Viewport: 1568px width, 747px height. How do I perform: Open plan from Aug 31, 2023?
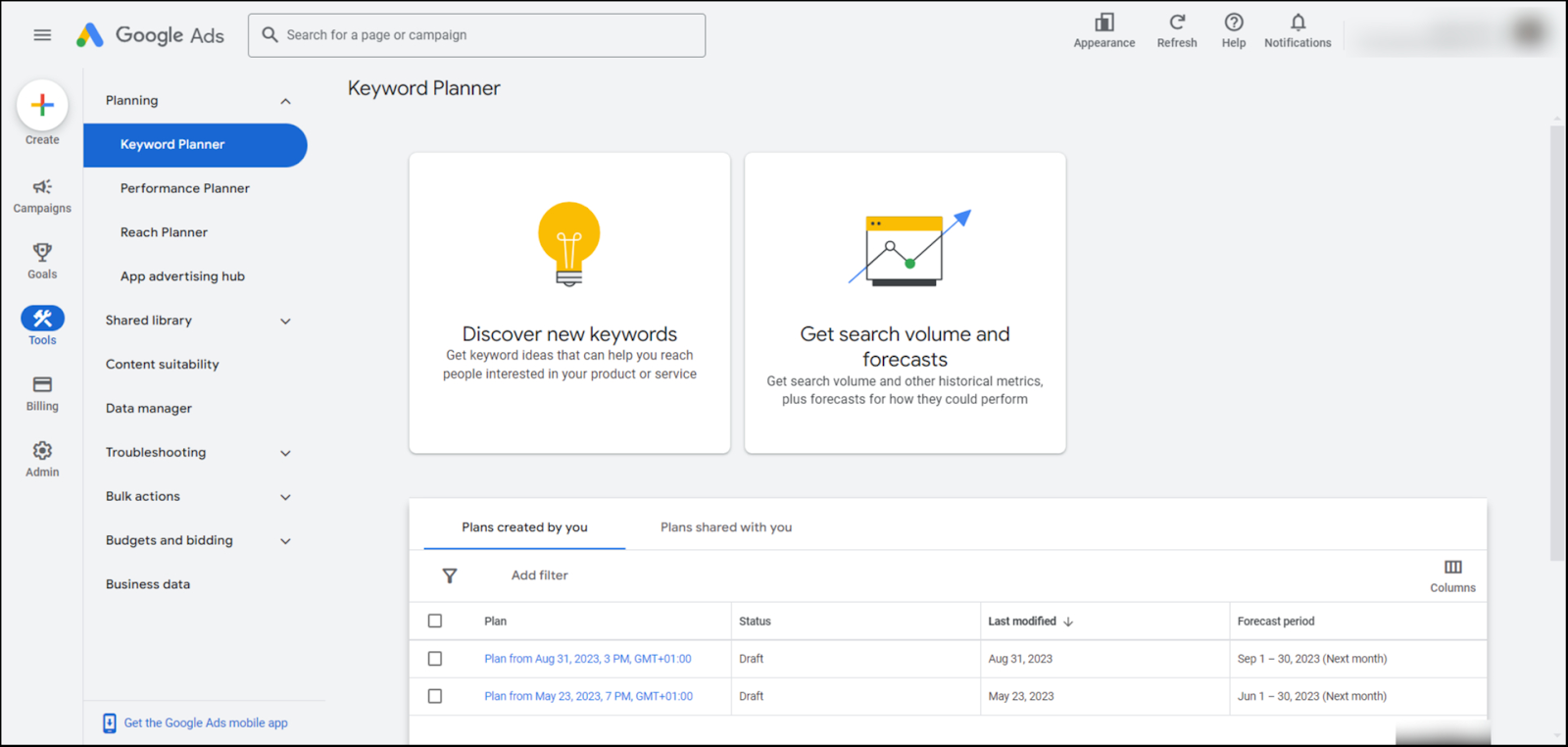tap(588, 659)
